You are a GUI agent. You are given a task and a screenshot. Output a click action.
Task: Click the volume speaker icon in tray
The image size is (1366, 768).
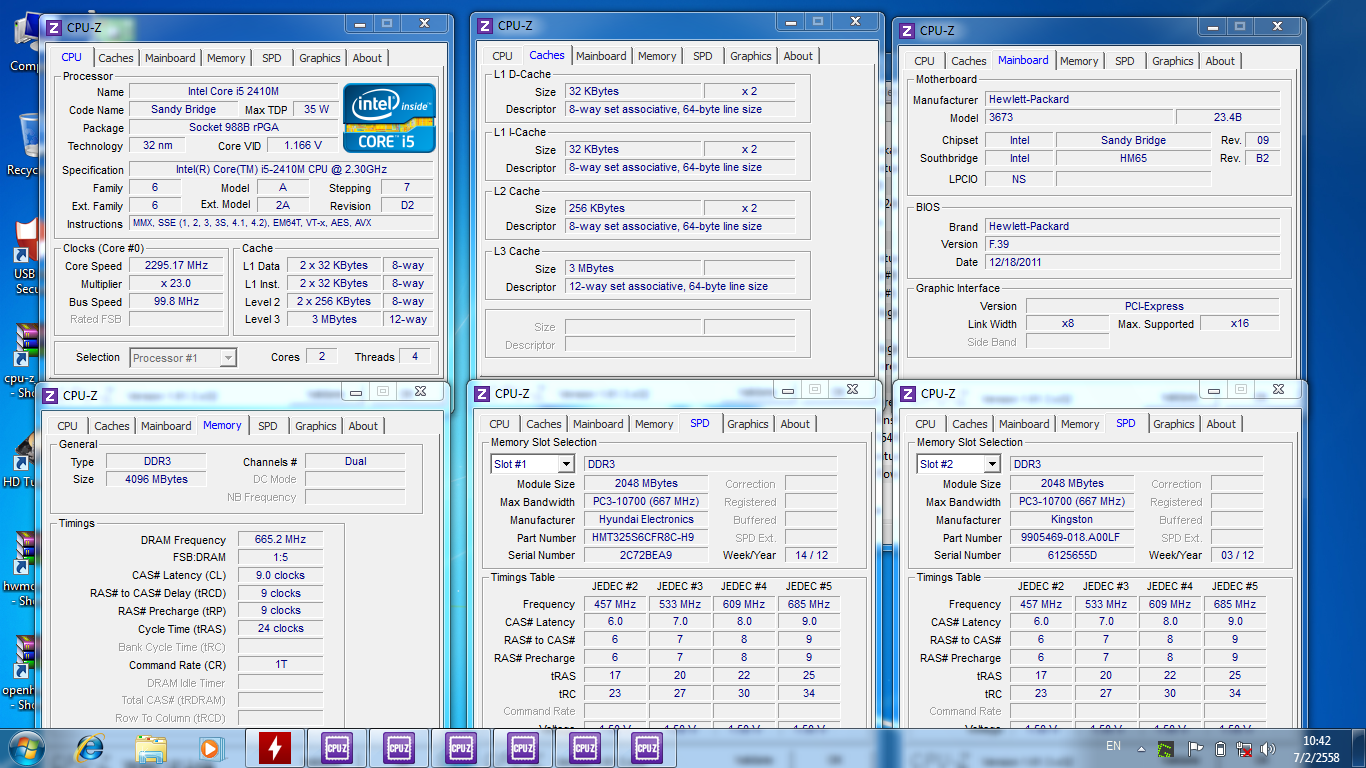[x=1269, y=748]
